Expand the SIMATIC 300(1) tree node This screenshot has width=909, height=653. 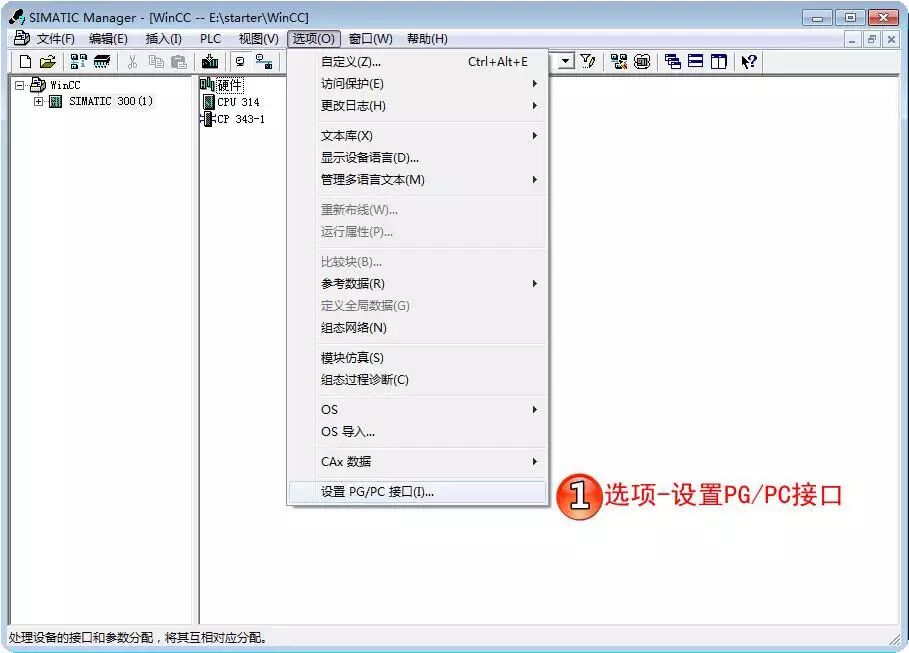pos(38,101)
